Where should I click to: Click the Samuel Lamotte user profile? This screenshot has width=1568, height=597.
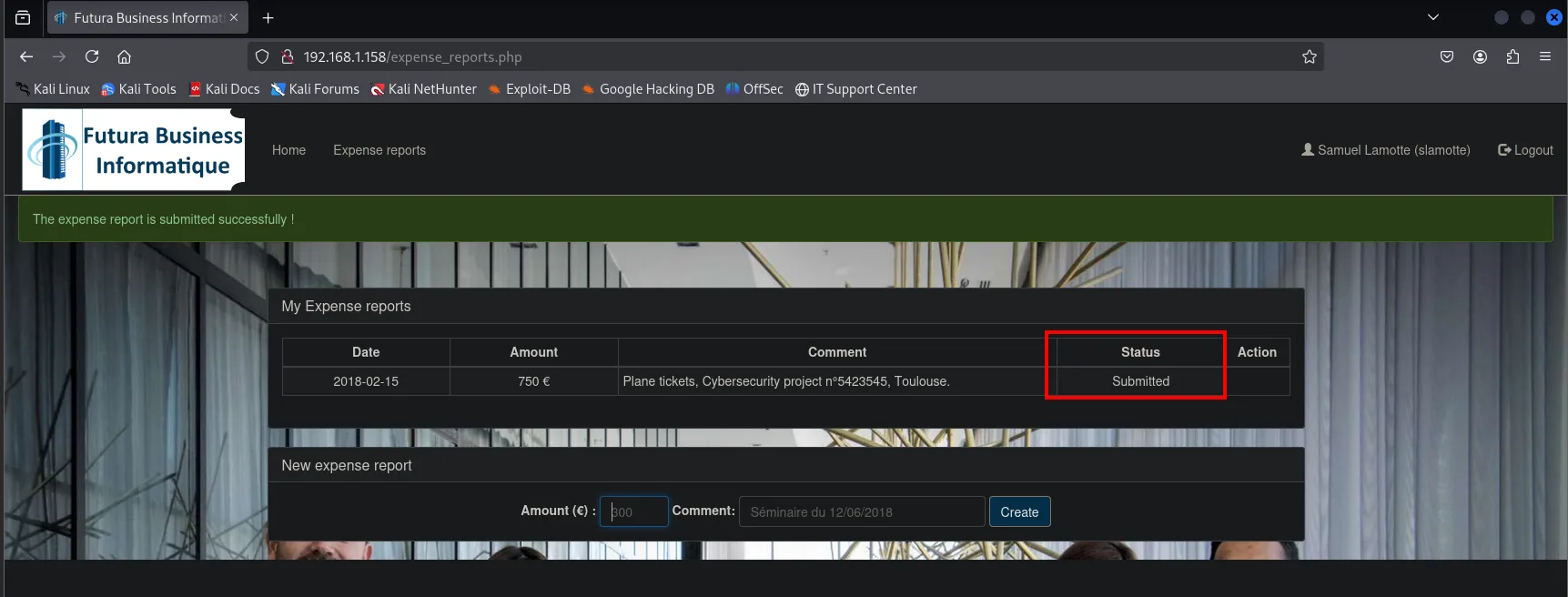click(x=1386, y=150)
